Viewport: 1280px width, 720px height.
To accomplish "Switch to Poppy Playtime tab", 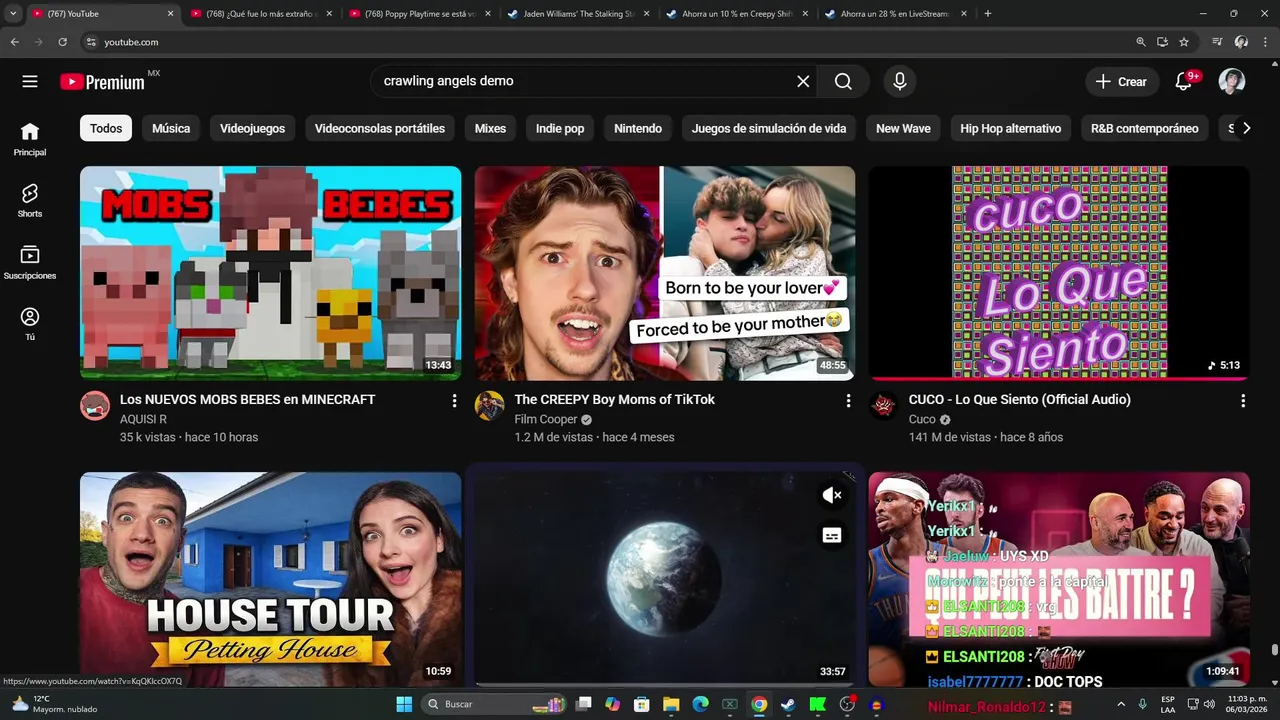I will click(x=420, y=14).
